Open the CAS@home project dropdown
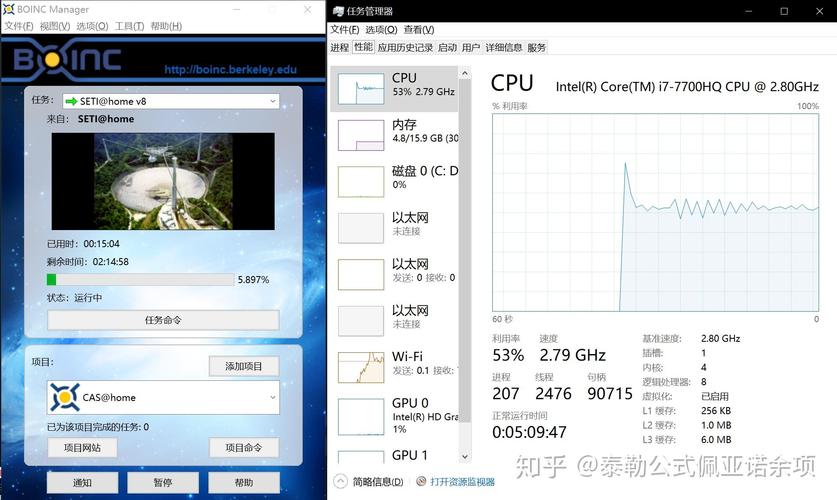 pyautogui.click(x=163, y=397)
